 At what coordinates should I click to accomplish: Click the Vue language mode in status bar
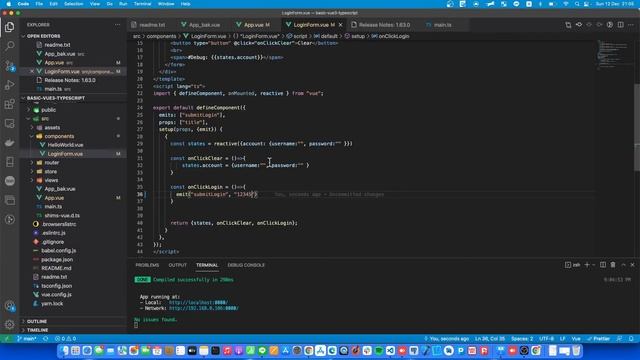(576, 339)
